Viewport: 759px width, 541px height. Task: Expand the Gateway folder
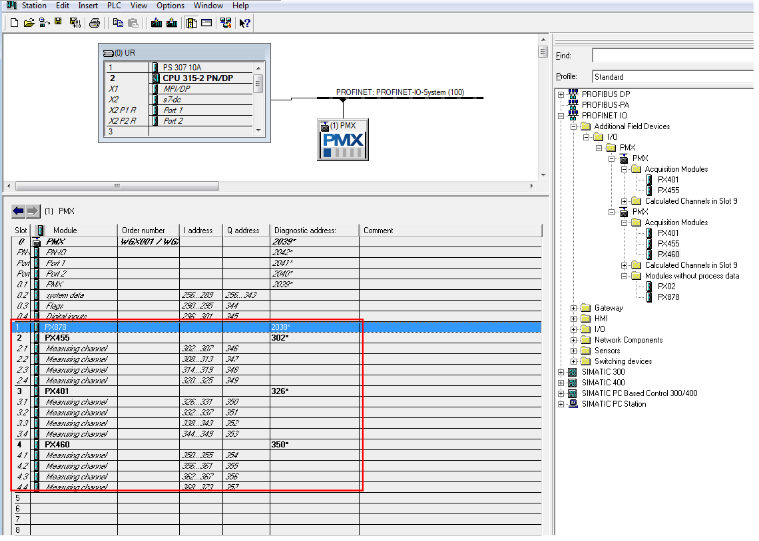click(574, 308)
